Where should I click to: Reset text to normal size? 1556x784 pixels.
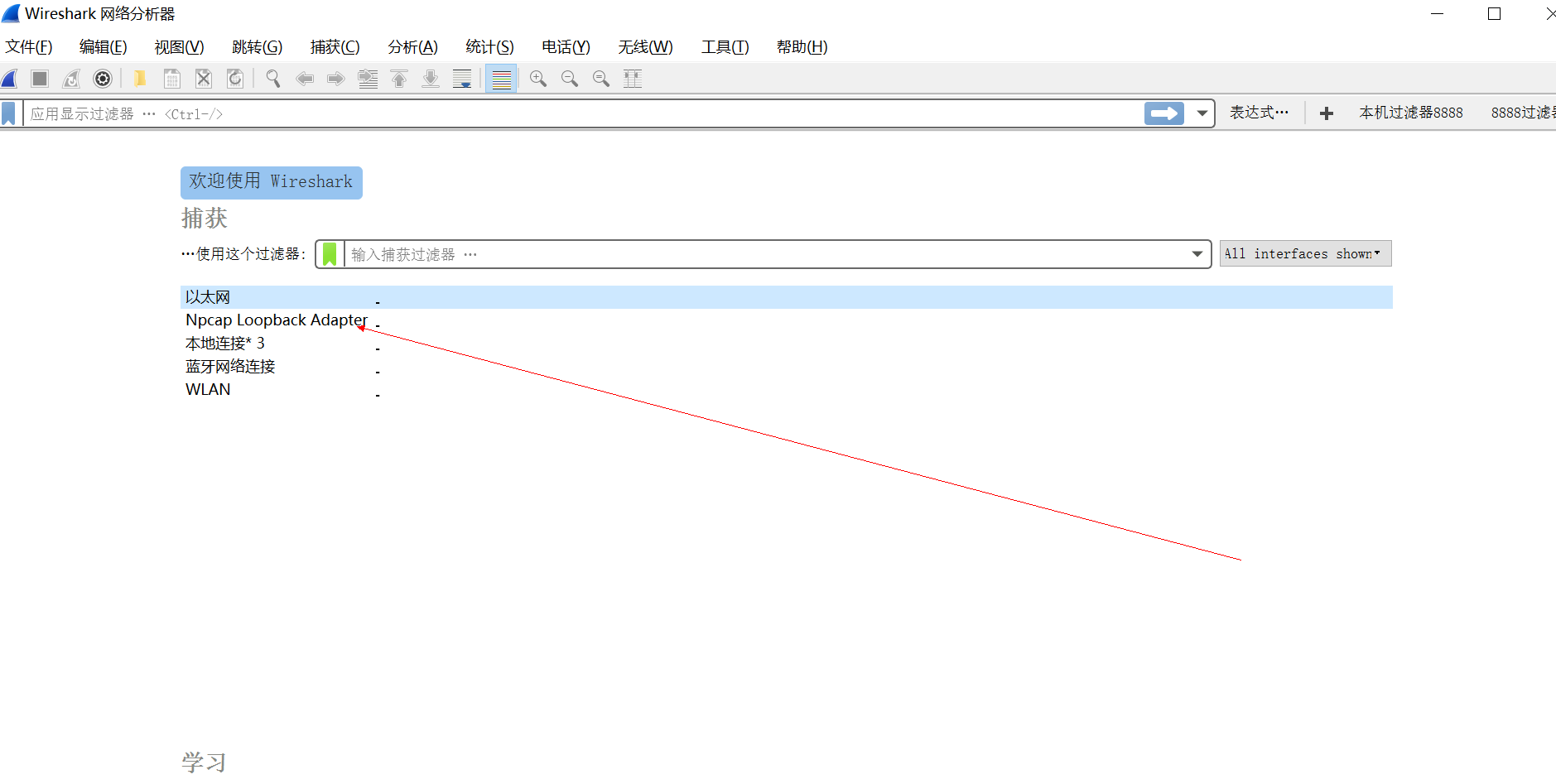pos(601,79)
